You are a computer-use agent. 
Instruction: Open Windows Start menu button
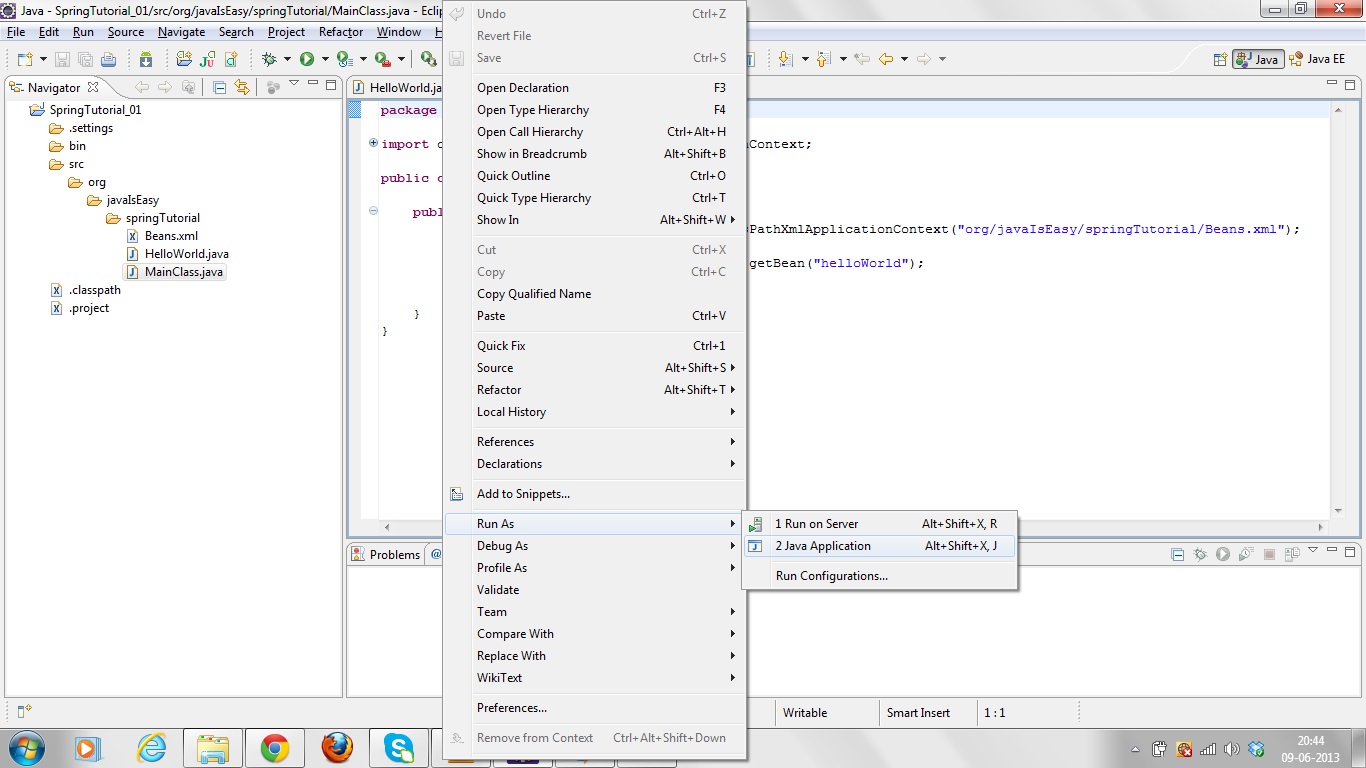(x=26, y=748)
